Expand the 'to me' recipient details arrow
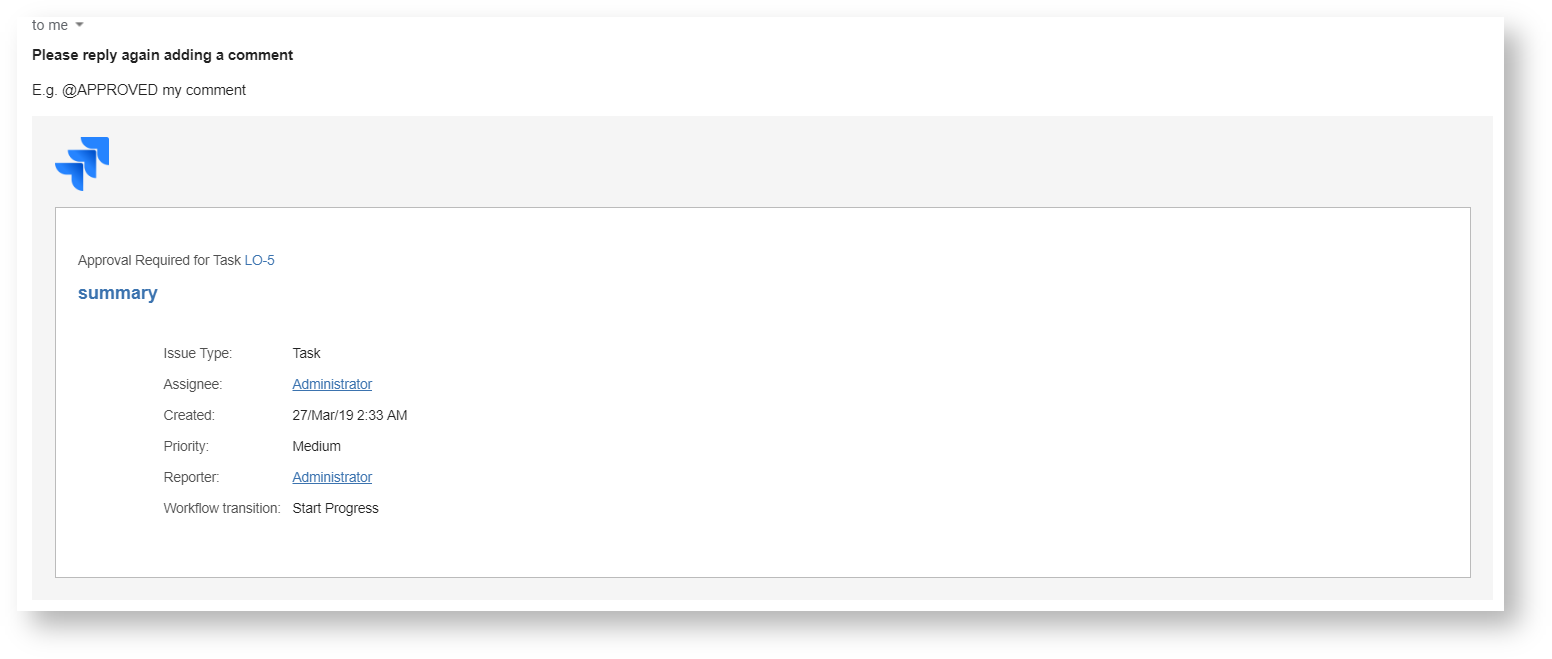The width and height of the screenshot is (1552, 659). click(x=80, y=25)
